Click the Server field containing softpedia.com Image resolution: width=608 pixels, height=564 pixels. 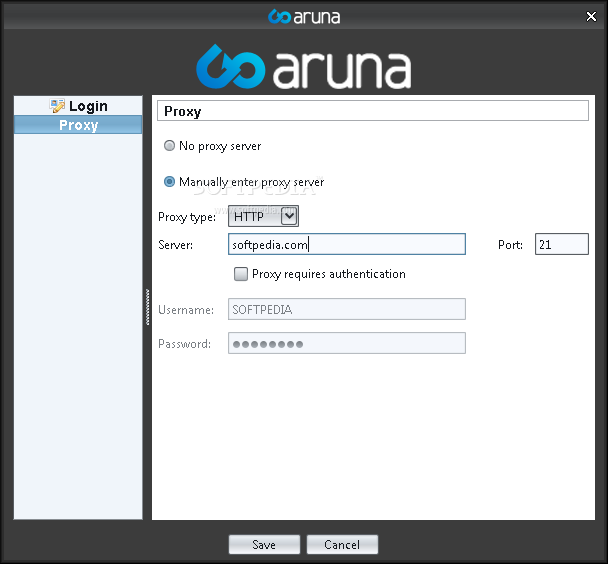347,244
